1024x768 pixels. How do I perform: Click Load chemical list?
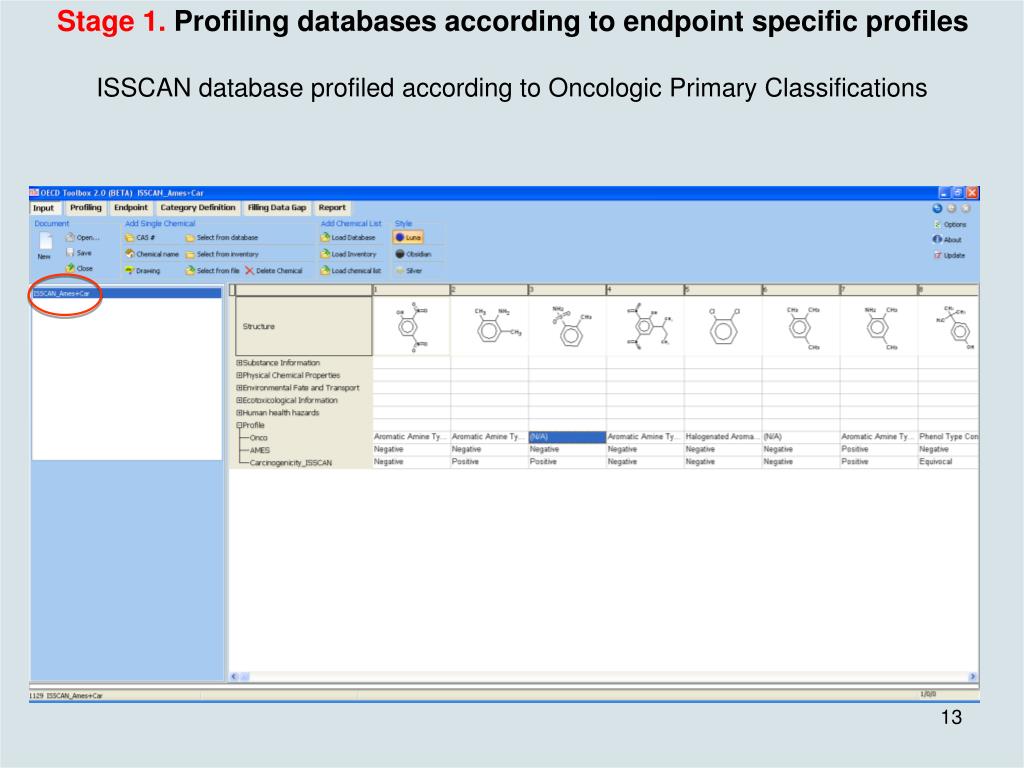click(x=351, y=270)
